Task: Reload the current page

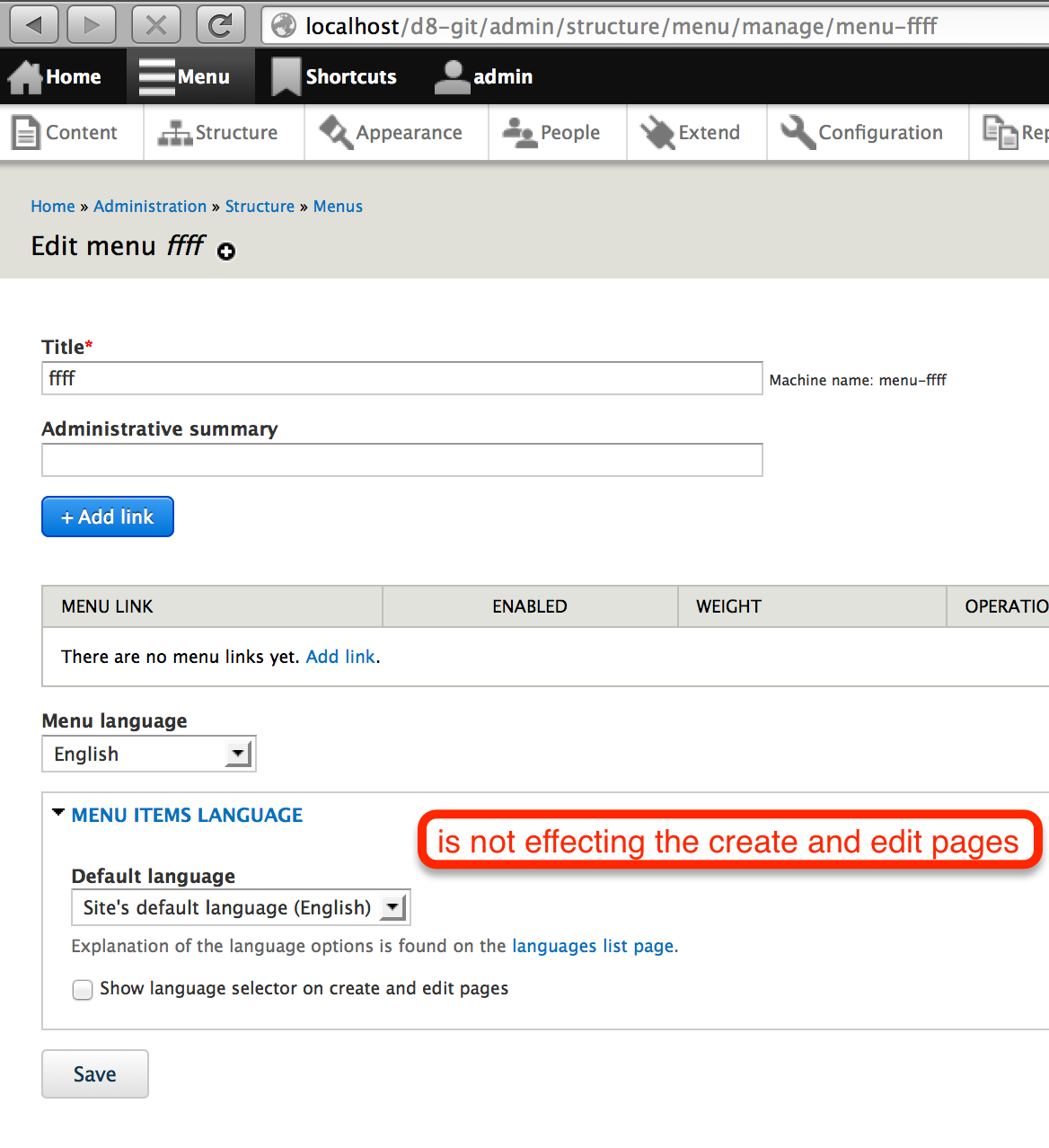Action: [x=220, y=25]
